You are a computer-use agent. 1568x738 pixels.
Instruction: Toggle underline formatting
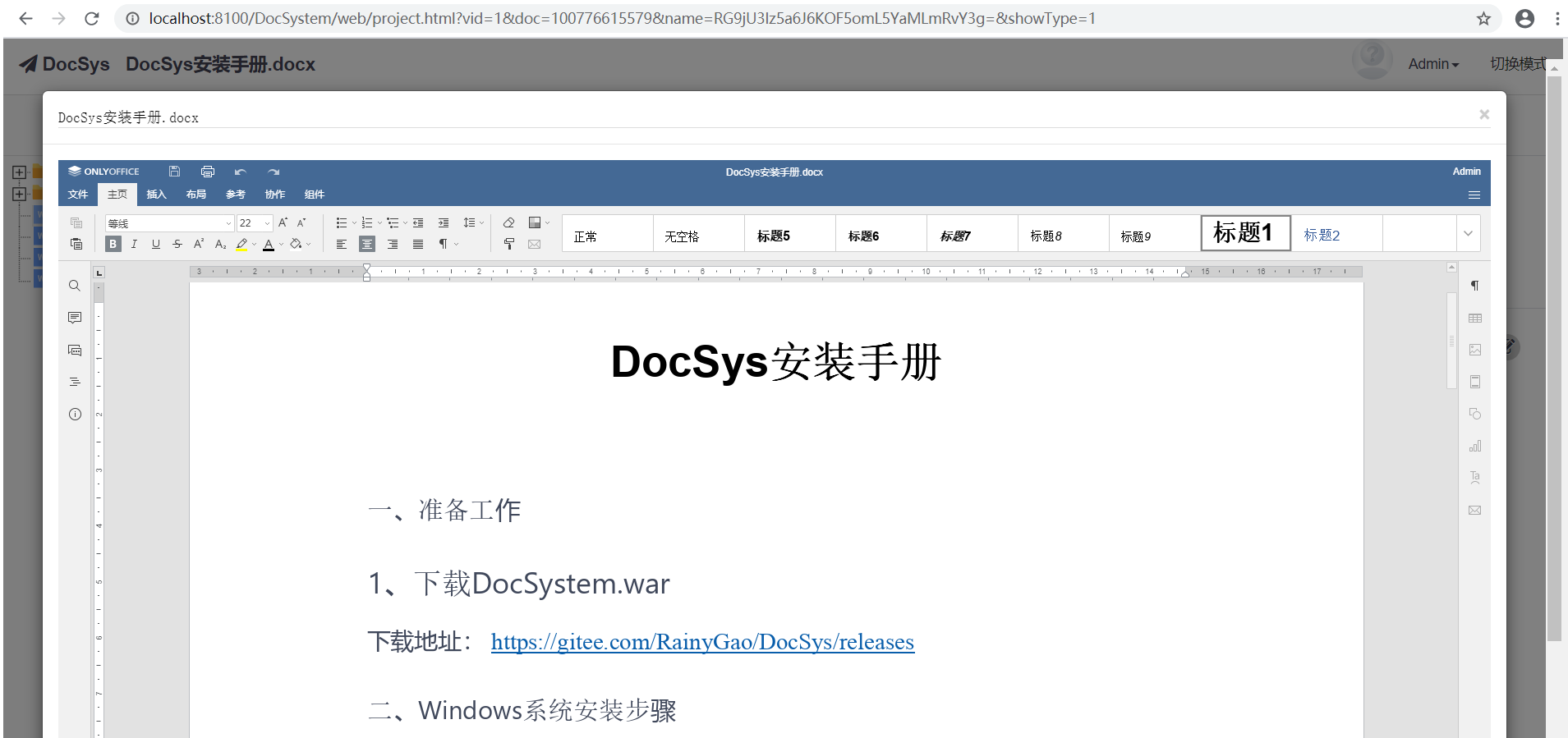pos(156,244)
